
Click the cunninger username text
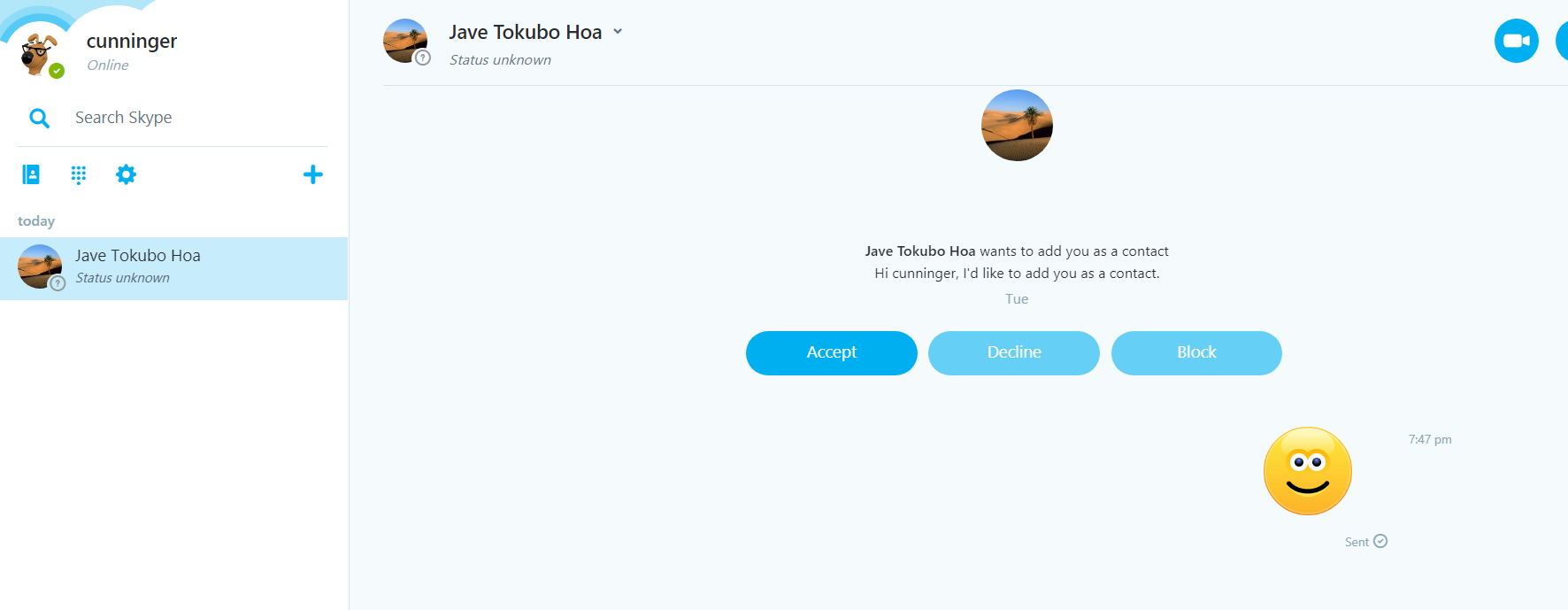(132, 41)
